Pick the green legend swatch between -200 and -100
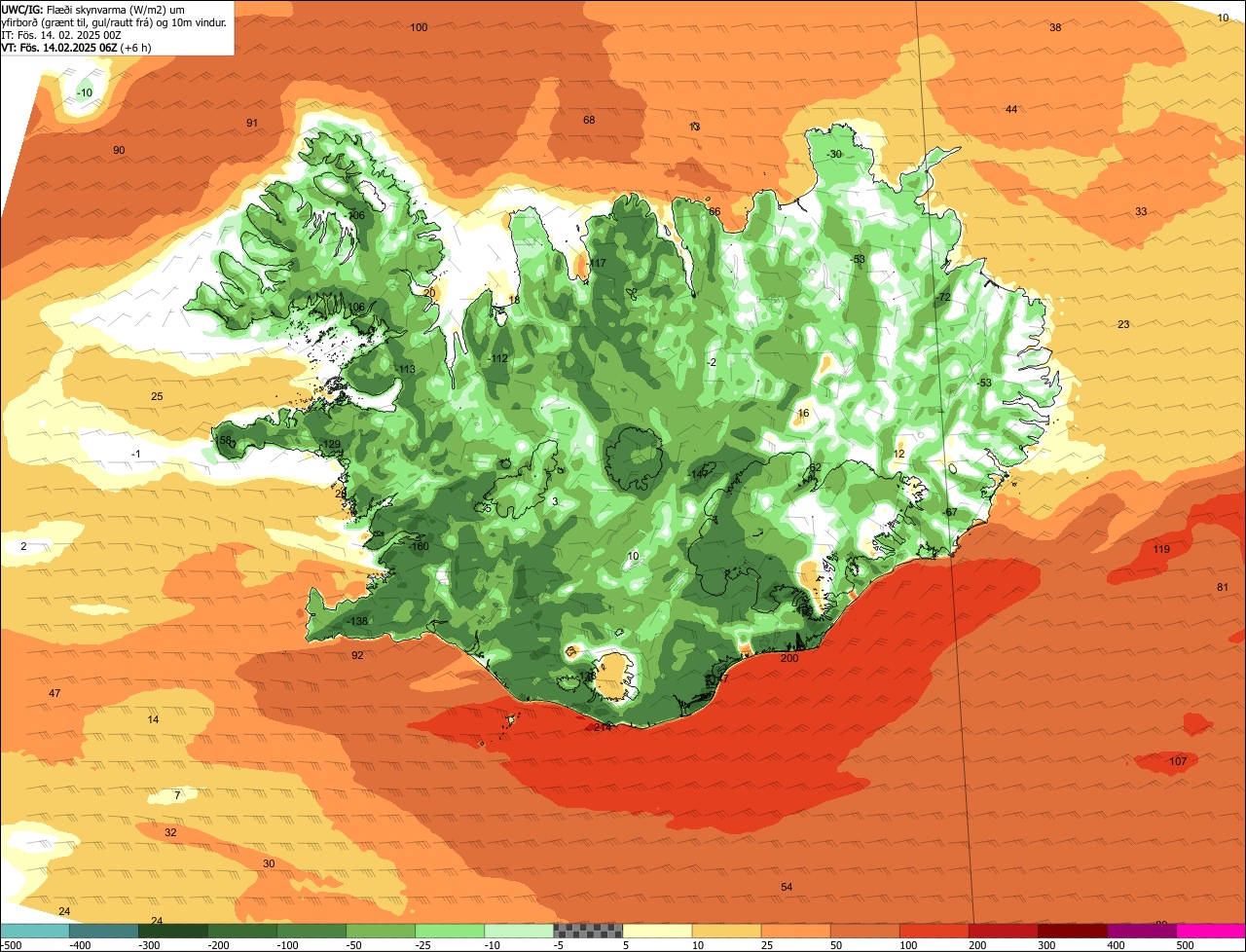 click(x=241, y=931)
